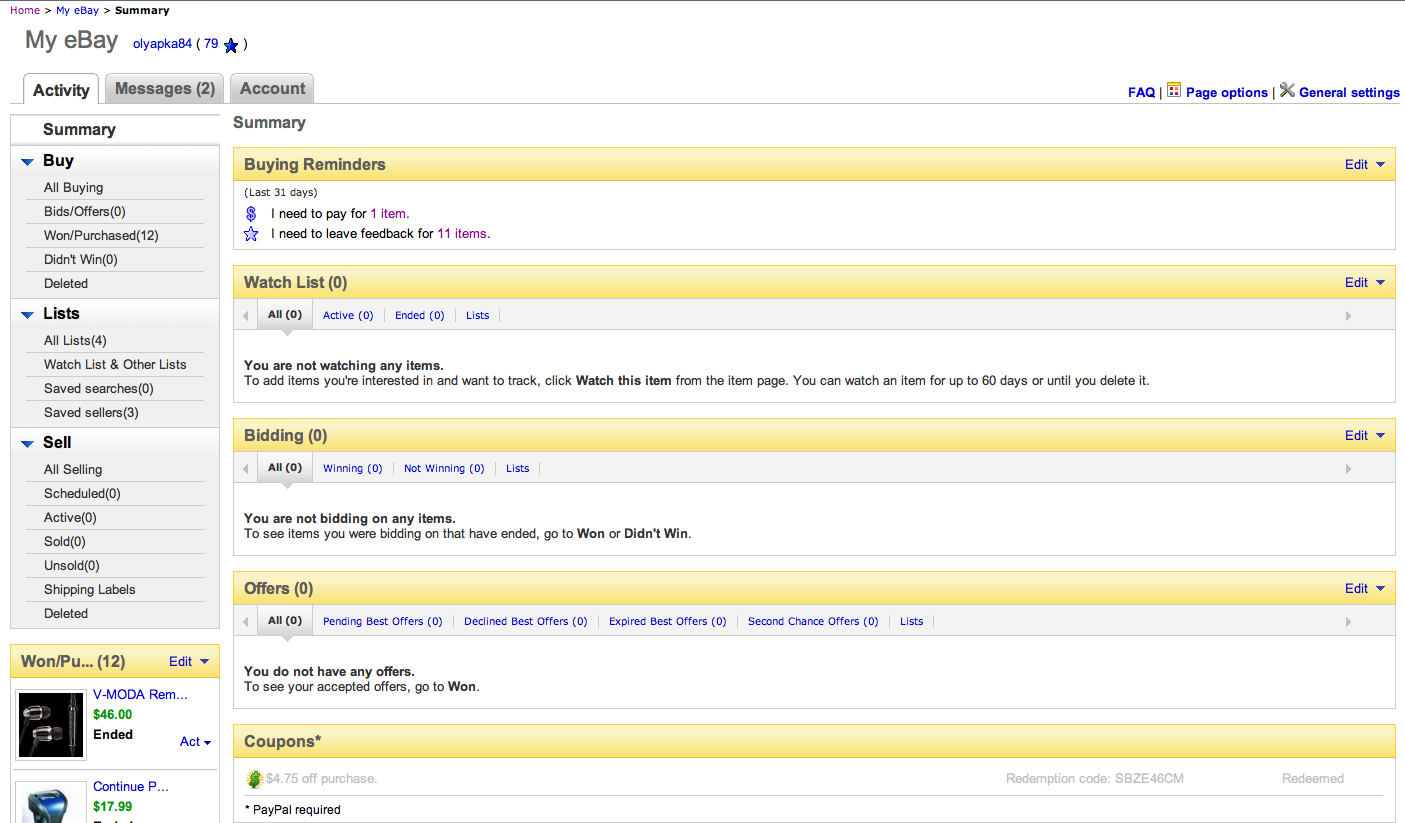The width and height of the screenshot is (1405, 823).
Task: Click the coupon burst icon beside $4.75 off
Action: (x=255, y=779)
